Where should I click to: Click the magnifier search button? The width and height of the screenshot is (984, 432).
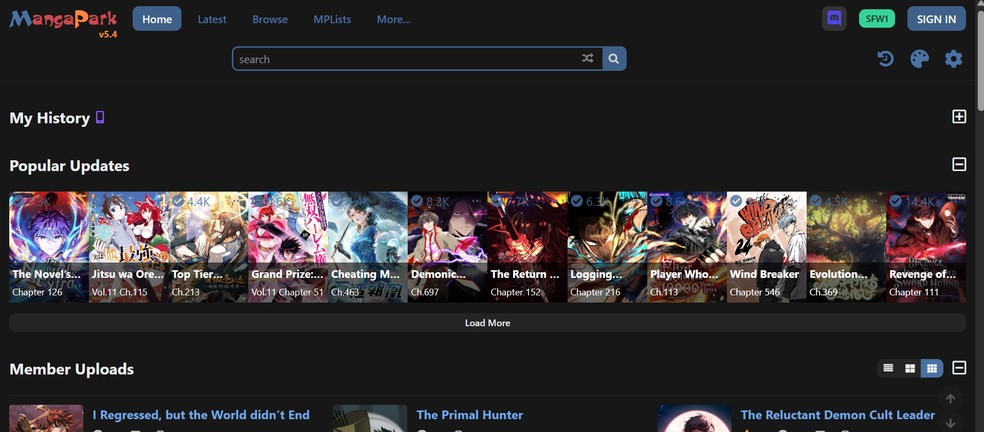(x=614, y=58)
